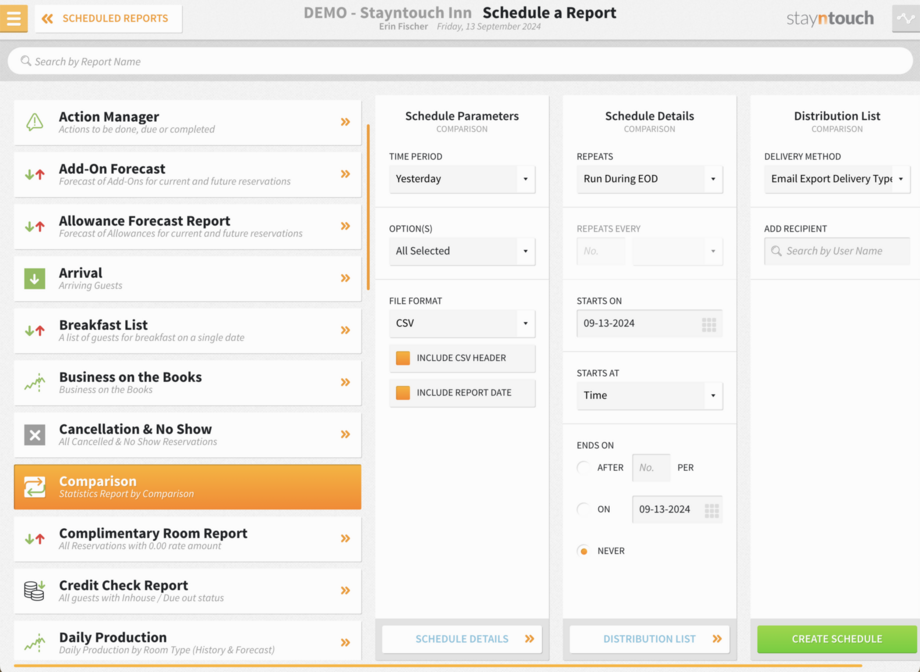Click the green Create Schedule button

tap(837, 639)
